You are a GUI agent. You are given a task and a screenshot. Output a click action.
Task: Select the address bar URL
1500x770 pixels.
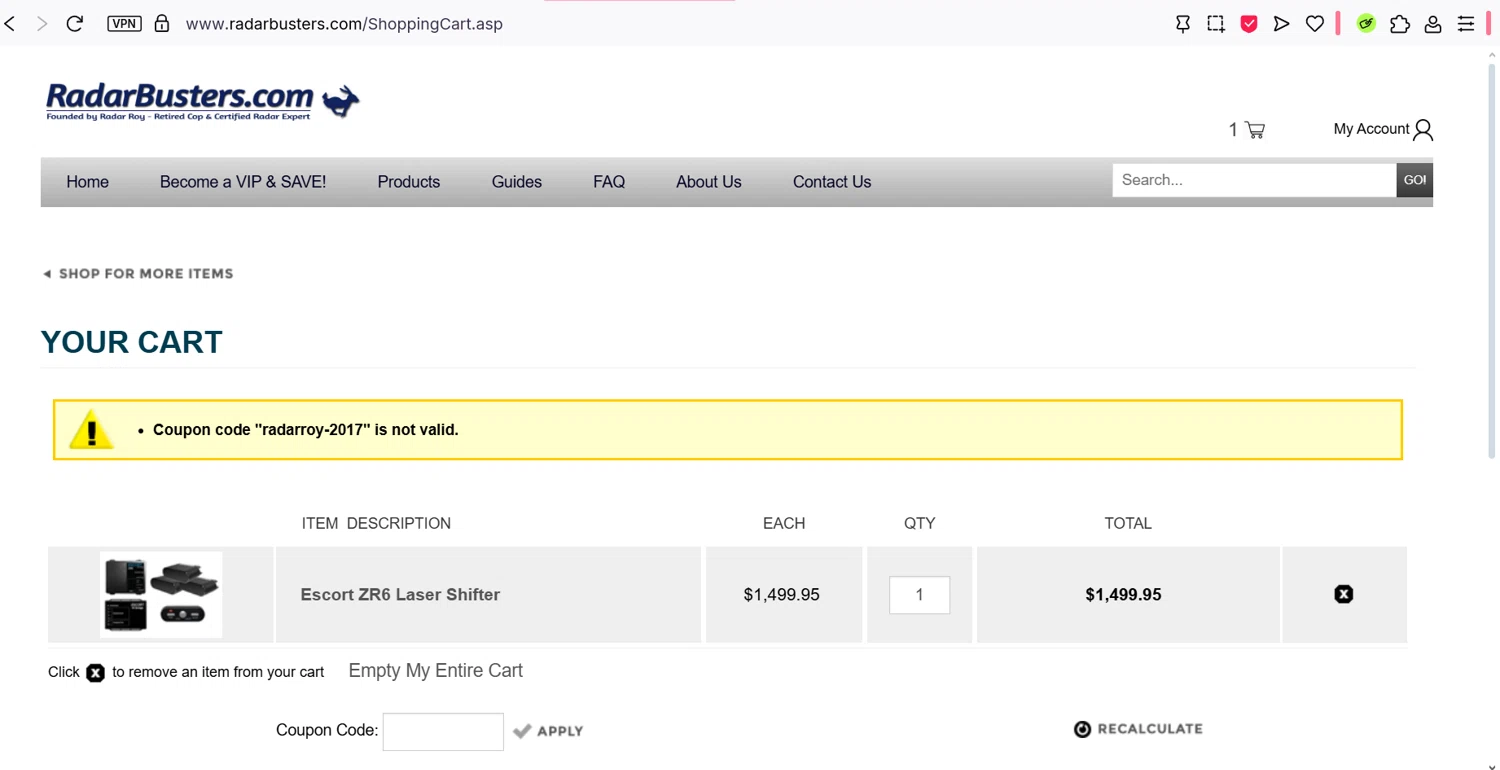click(344, 24)
